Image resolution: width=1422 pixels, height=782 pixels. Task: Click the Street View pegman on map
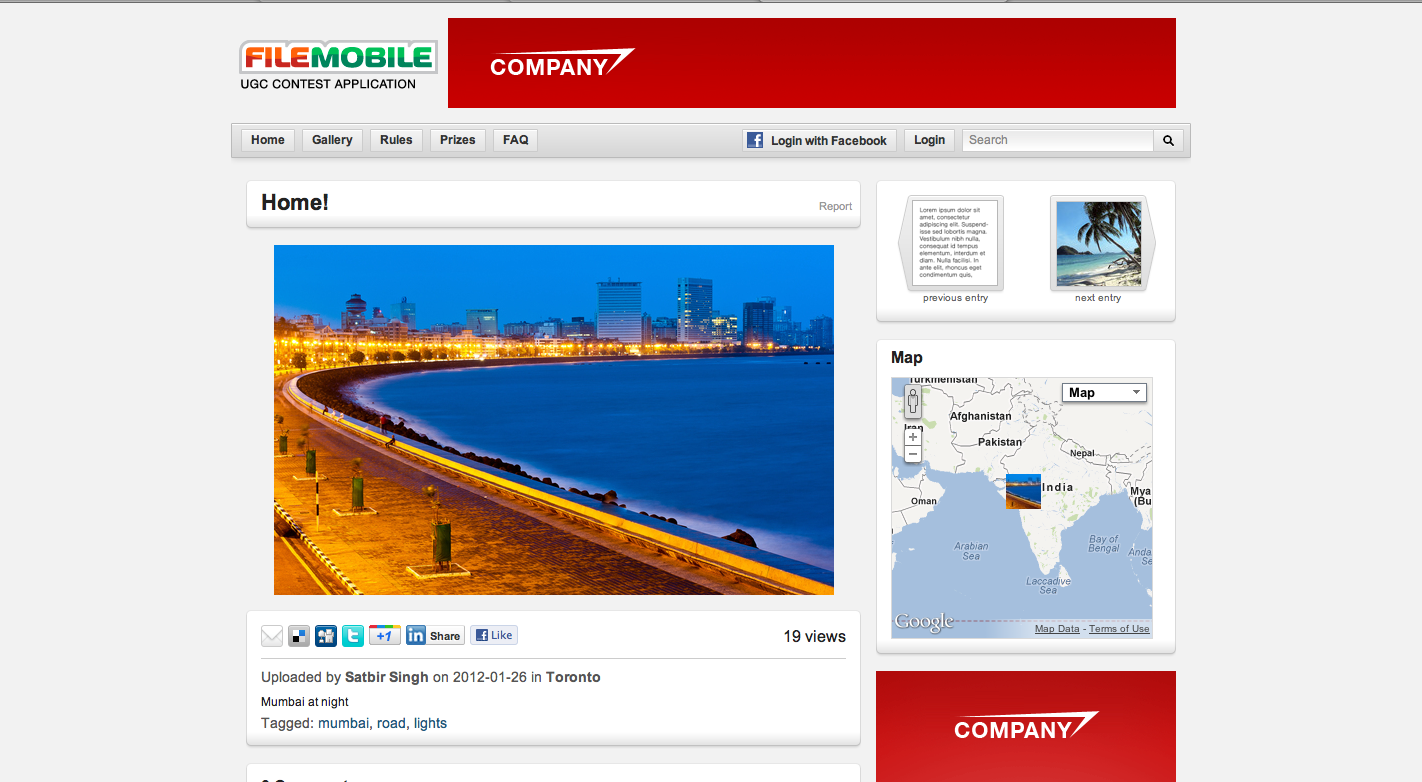(913, 402)
